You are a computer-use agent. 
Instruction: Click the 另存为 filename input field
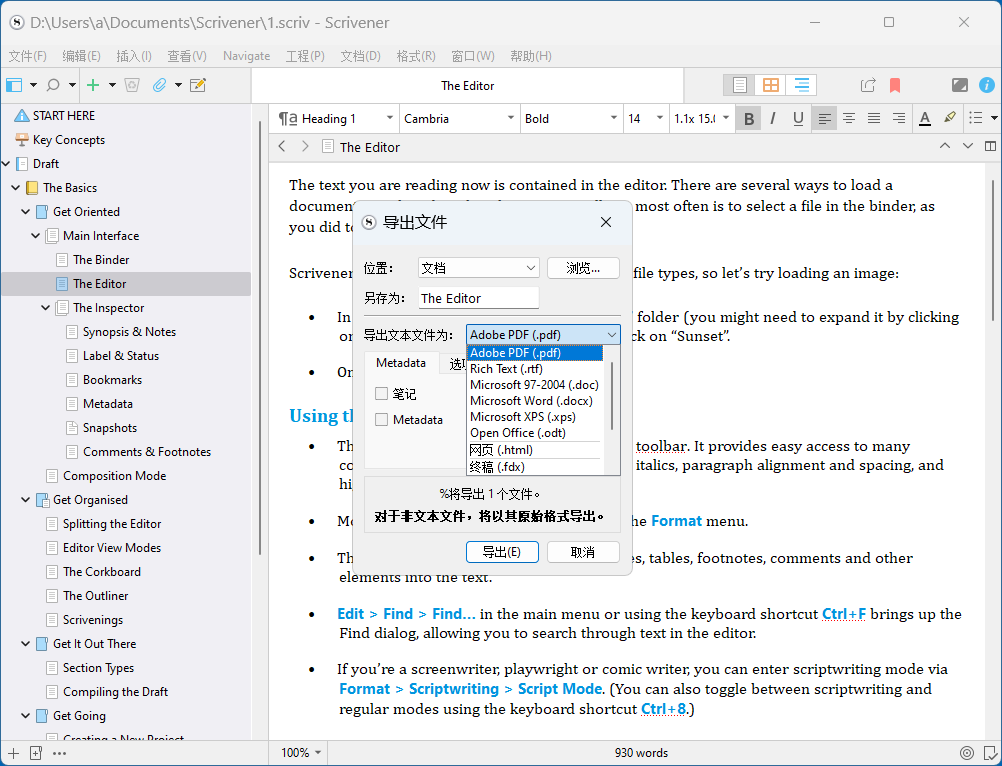click(x=479, y=298)
